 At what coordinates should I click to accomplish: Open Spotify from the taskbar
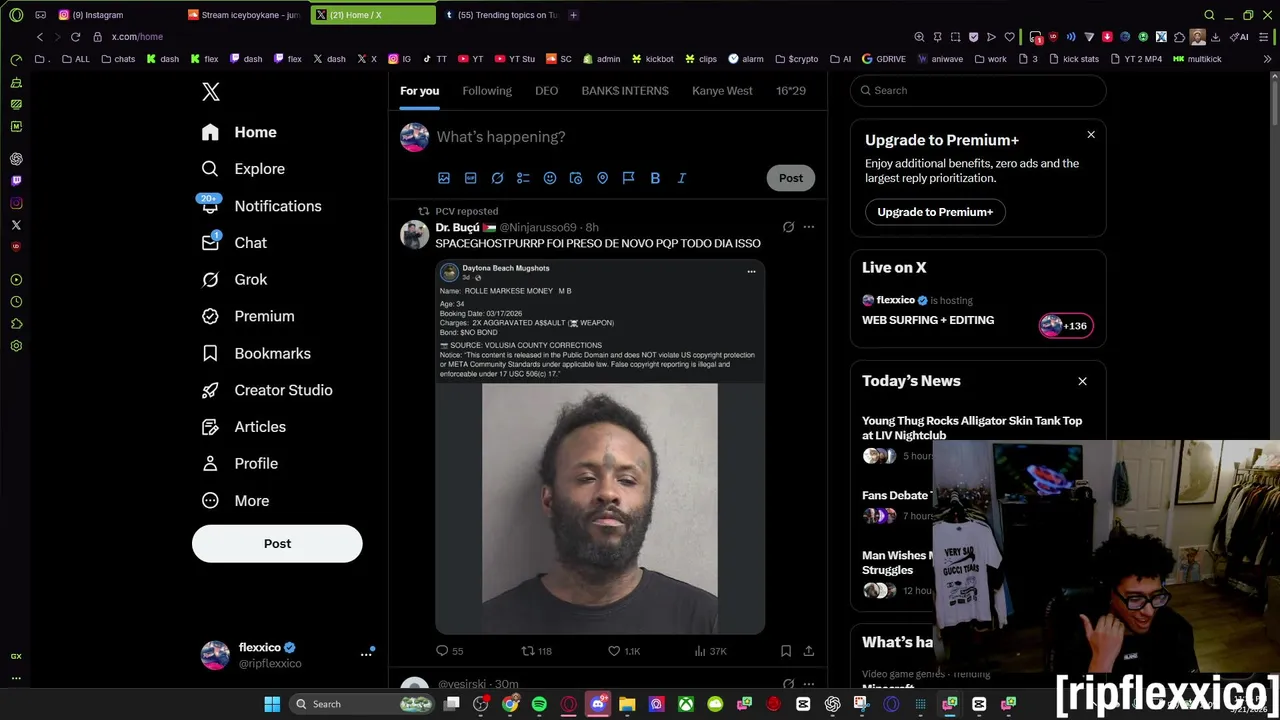click(x=539, y=704)
